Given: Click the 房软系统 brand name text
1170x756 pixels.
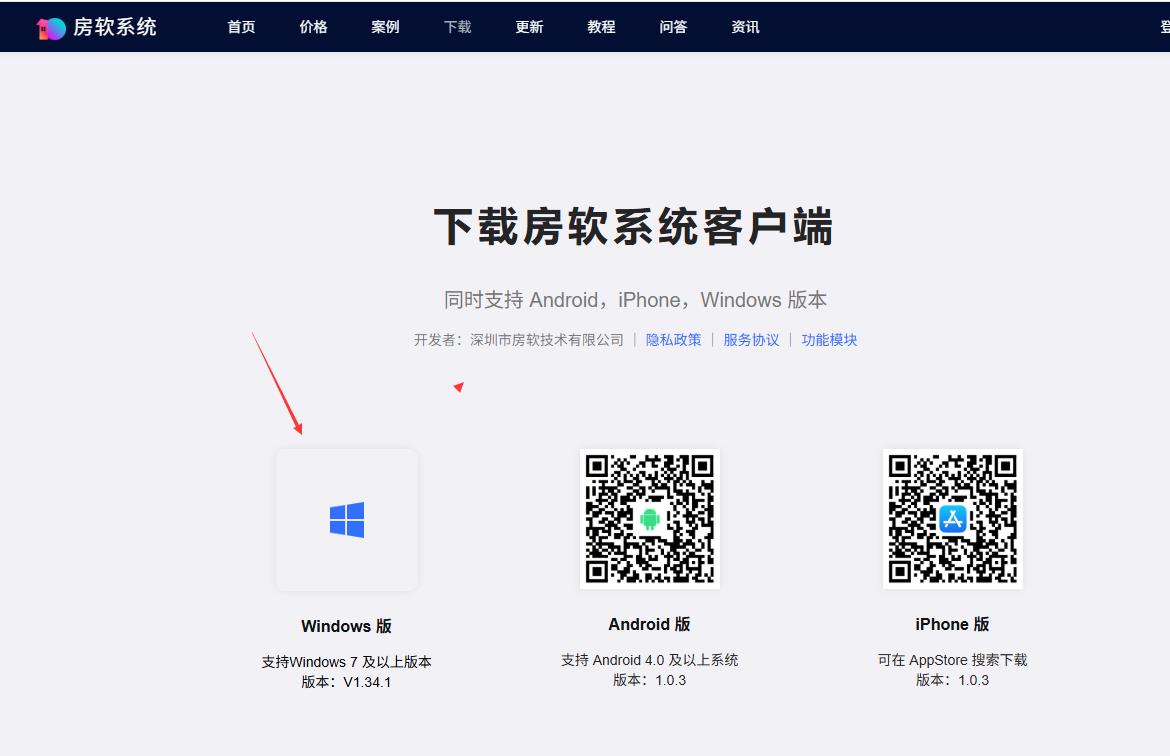Looking at the screenshot, I should pyautogui.click(x=115, y=27).
